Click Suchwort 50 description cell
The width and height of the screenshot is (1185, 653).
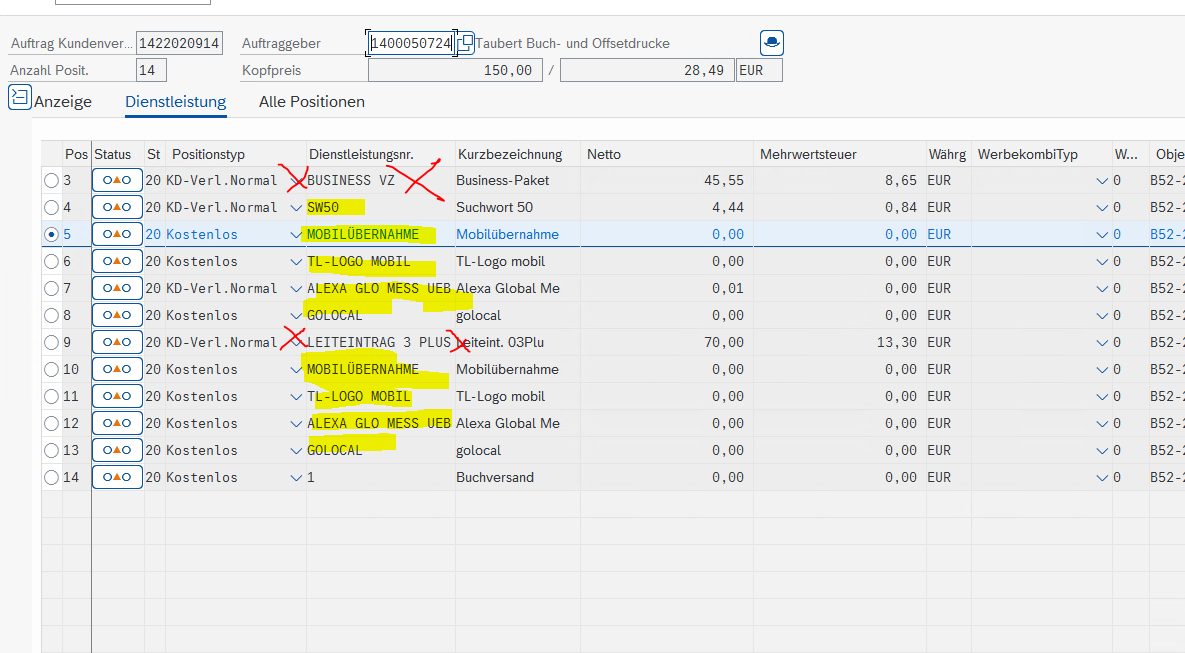[518, 207]
